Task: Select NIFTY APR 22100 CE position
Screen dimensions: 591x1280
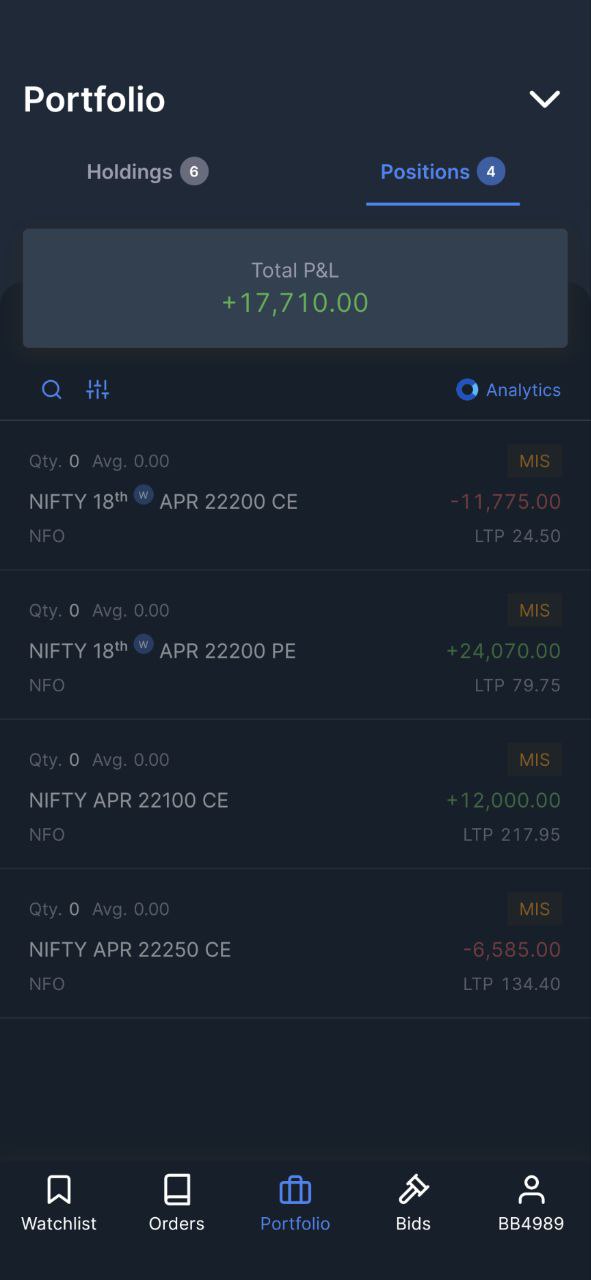Action: [295, 794]
